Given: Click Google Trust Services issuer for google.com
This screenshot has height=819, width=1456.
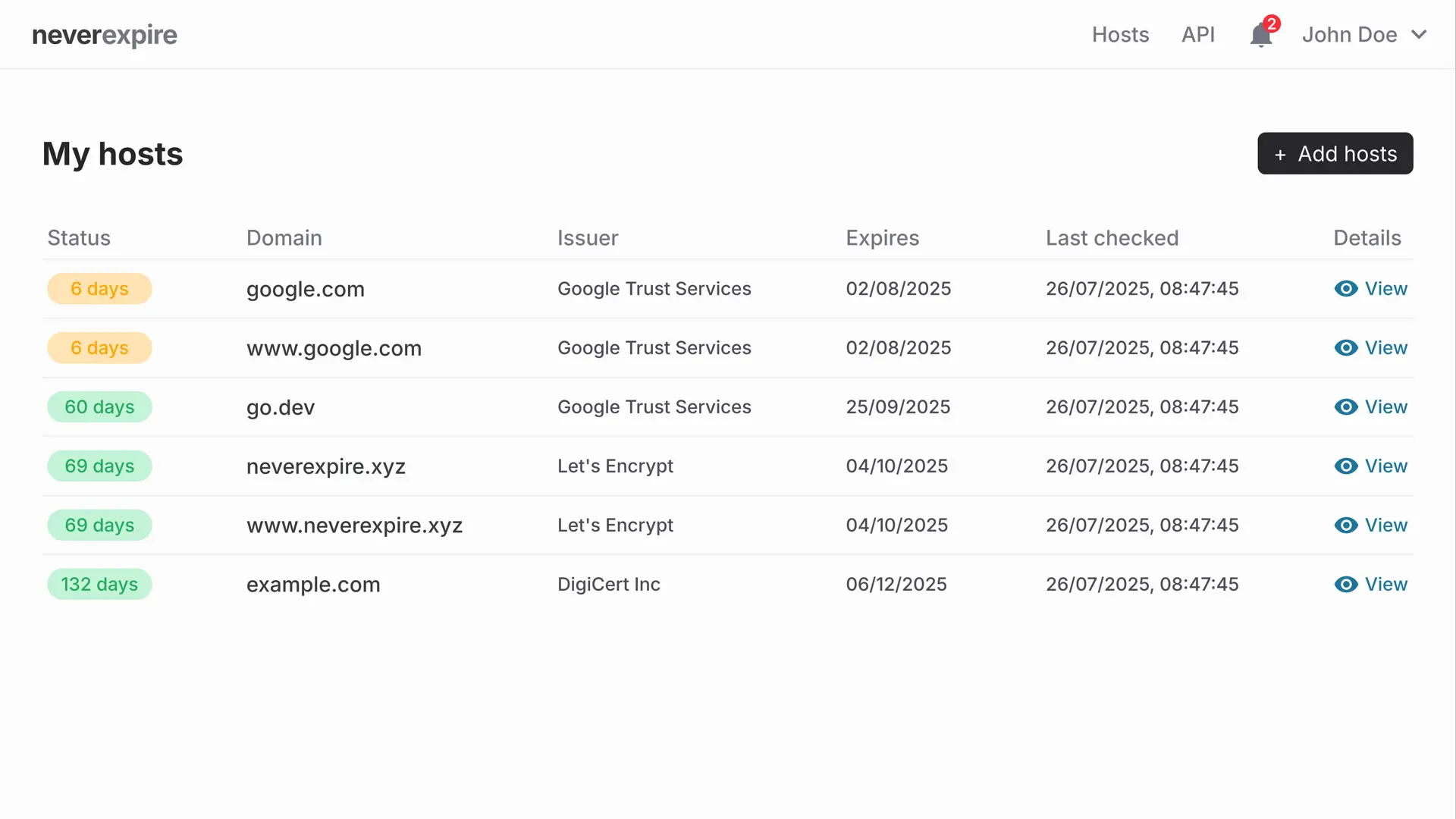Looking at the screenshot, I should [x=654, y=289].
